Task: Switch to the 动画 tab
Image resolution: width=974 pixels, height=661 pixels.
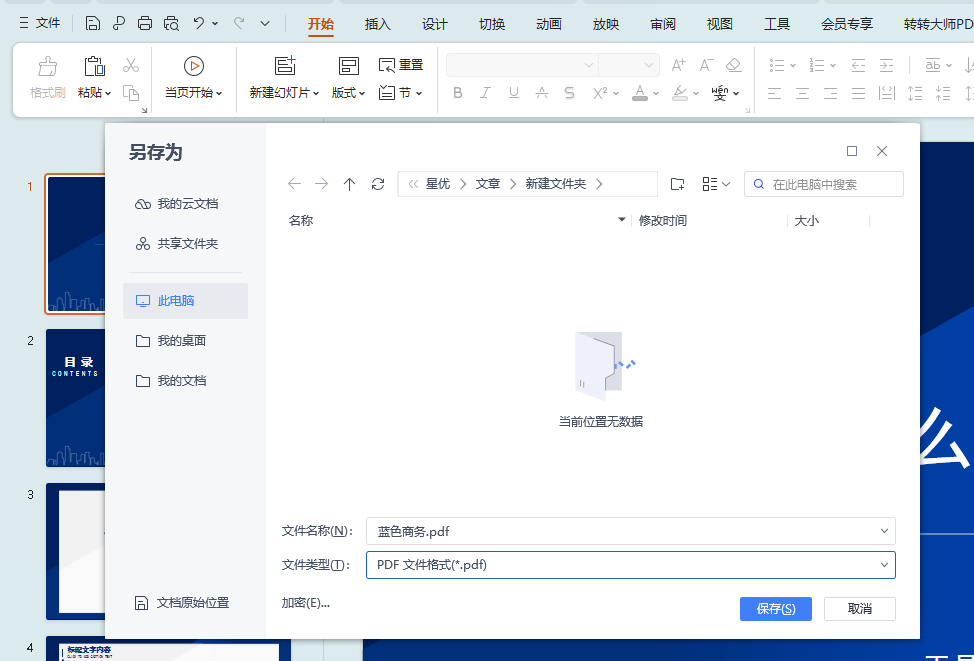Action: [x=549, y=24]
